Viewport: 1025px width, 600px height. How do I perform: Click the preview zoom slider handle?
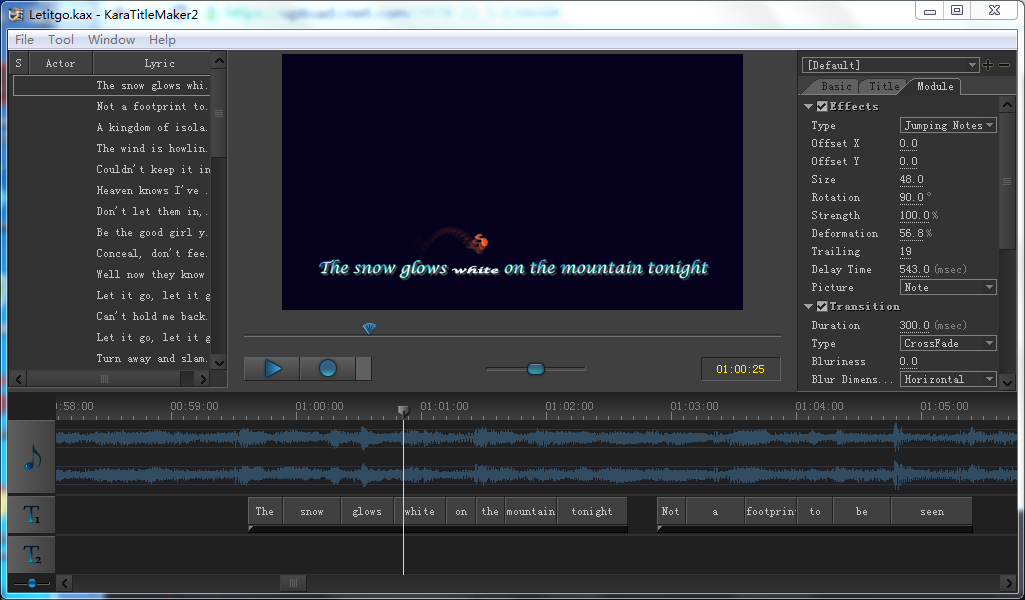point(535,369)
